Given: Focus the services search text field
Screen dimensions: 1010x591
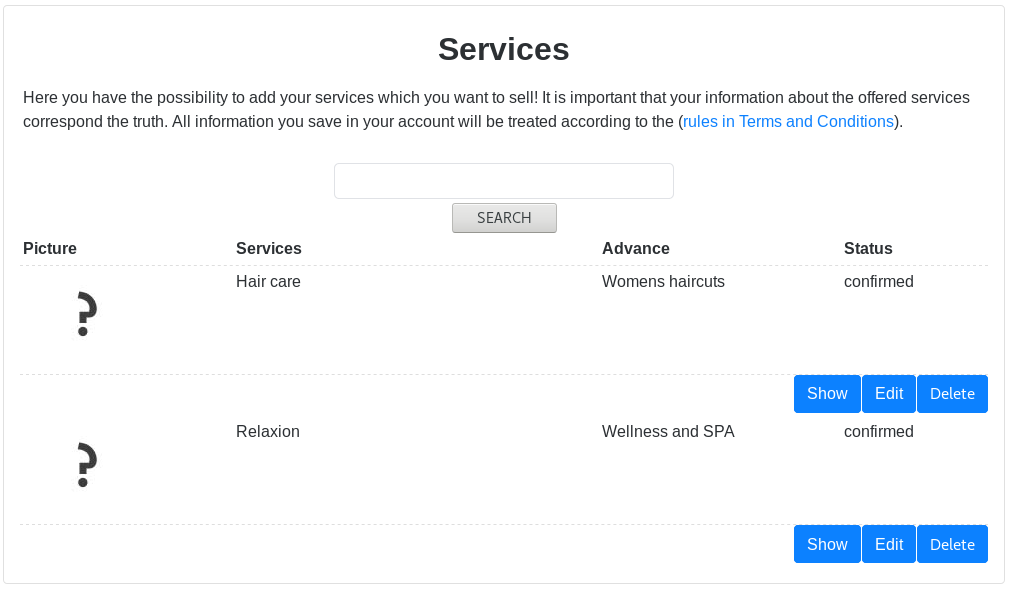Looking at the screenshot, I should [x=503, y=181].
